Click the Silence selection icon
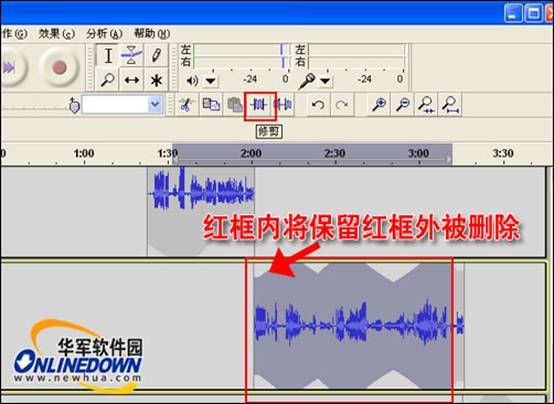The image size is (554, 404). click(283, 105)
